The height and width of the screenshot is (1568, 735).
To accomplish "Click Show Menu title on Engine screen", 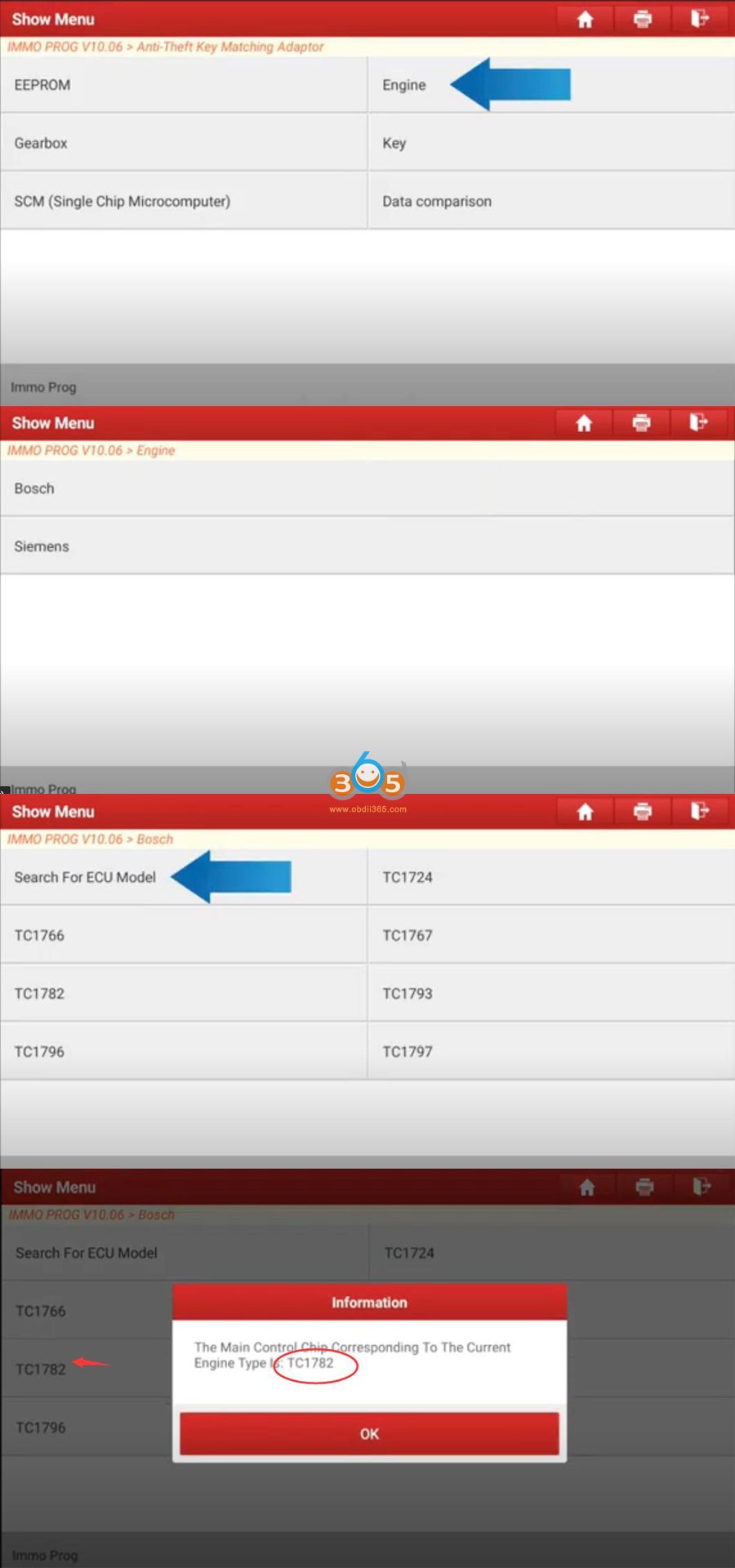I will (53, 423).
